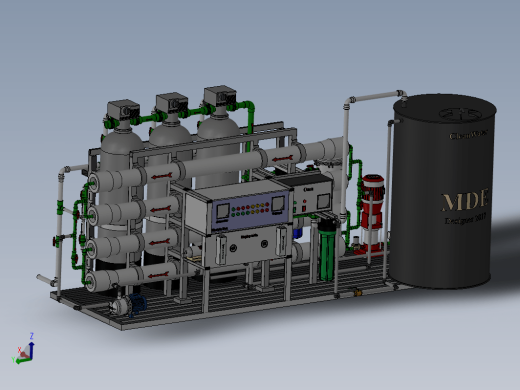Image resolution: width=520 pixels, height=390 pixels.
Task: Select the black cylindrical storage tank
Action: pos(443,191)
